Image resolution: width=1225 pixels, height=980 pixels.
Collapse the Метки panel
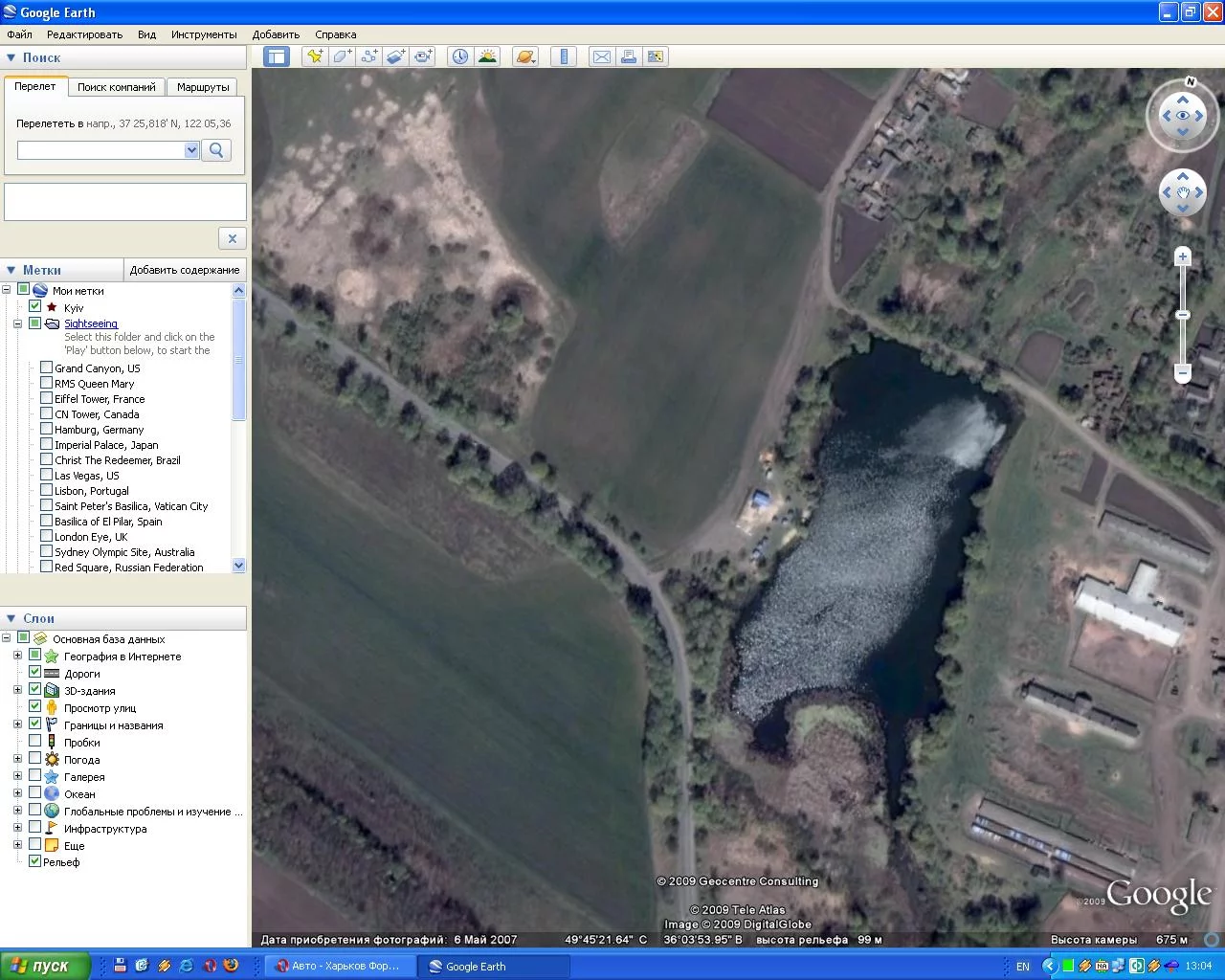11,270
